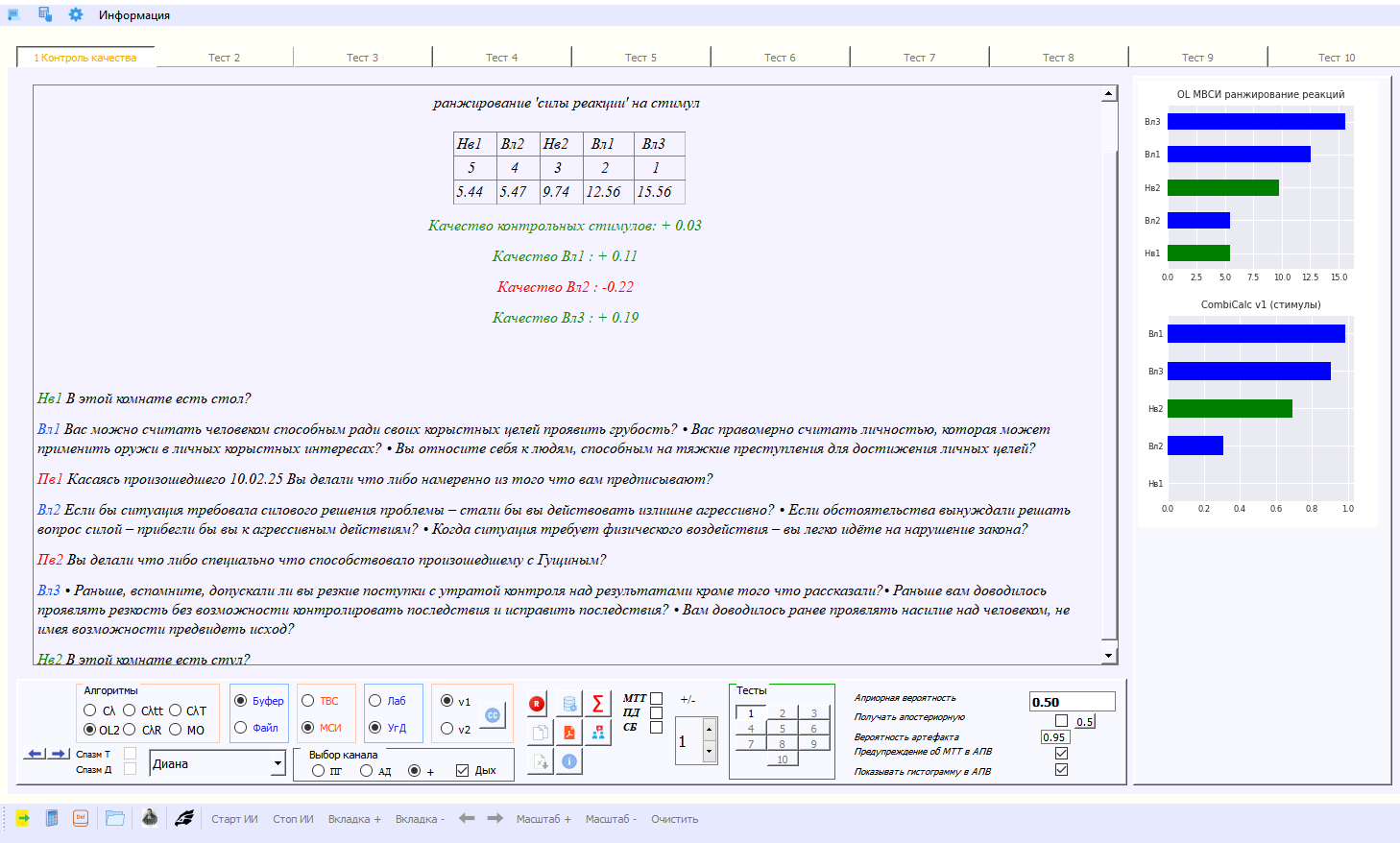This screenshot has width=1400, height=843.
Task: Click scroll-down arrow of the text pane
Action: coord(1109,656)
